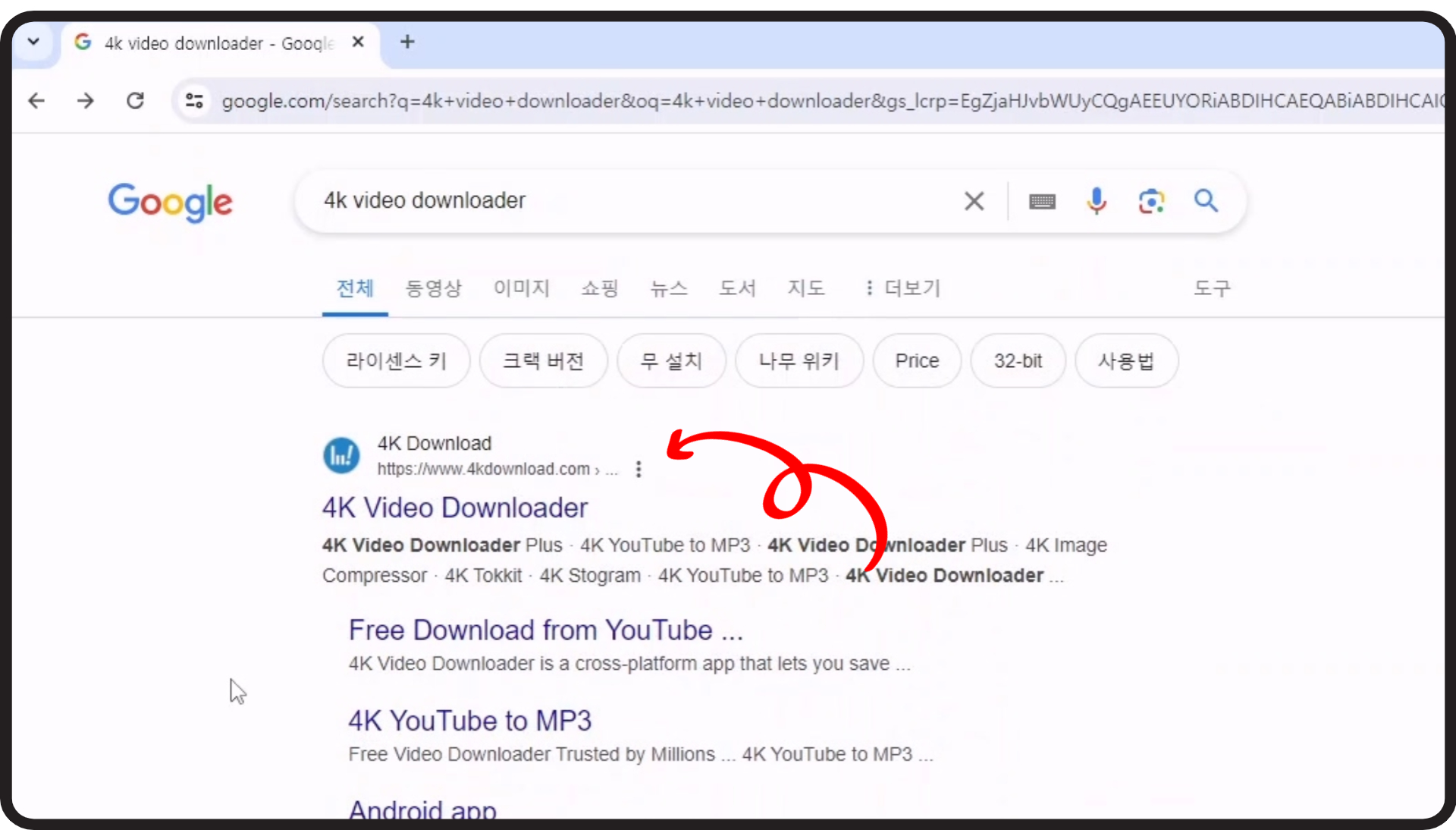
Task: Open site information icon in the address bar
Action: click(x=194, y=100)
